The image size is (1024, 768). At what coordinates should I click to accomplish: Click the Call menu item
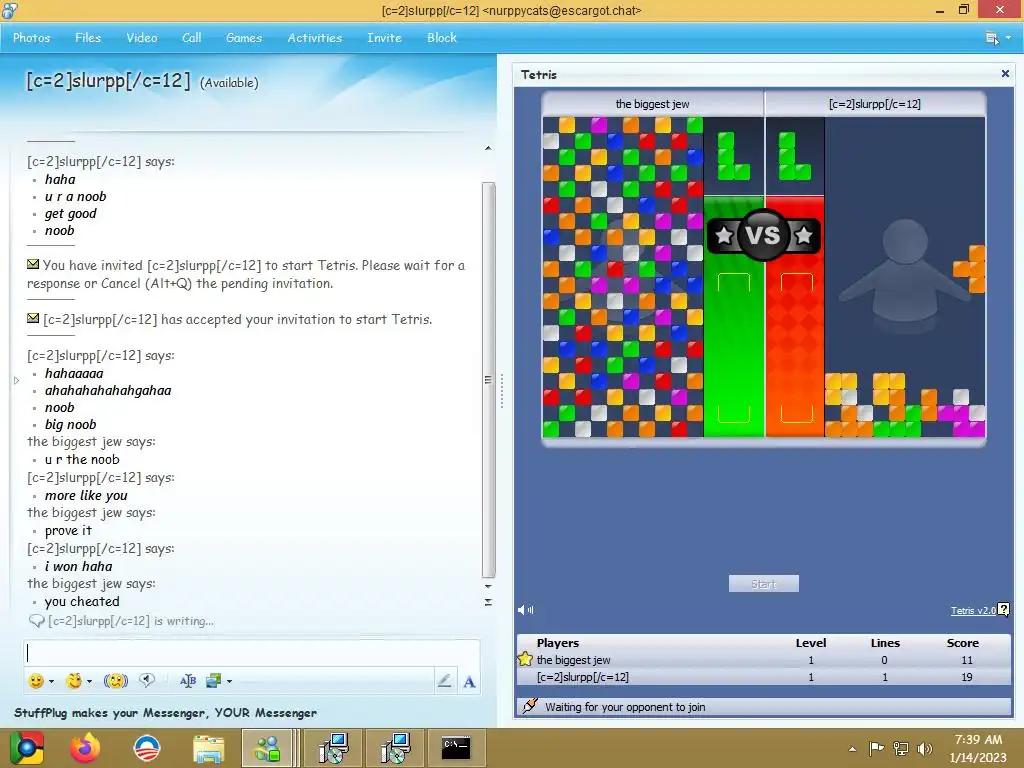click(x=191, y=38)
